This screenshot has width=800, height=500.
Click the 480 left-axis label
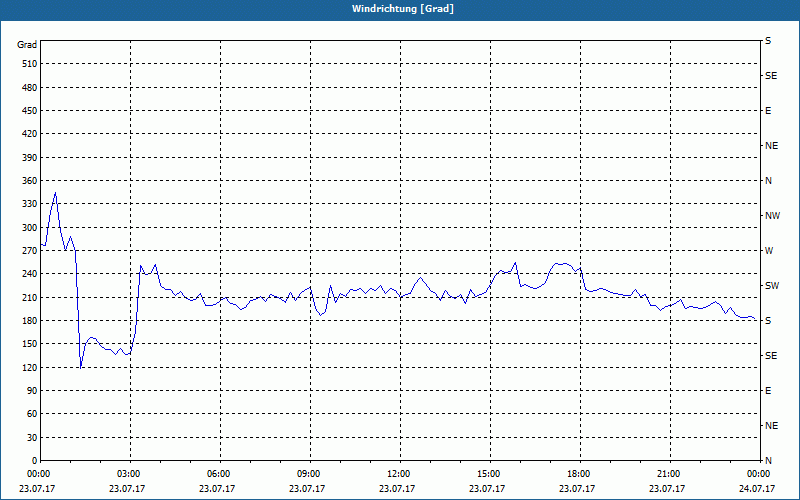click(30, 87)
